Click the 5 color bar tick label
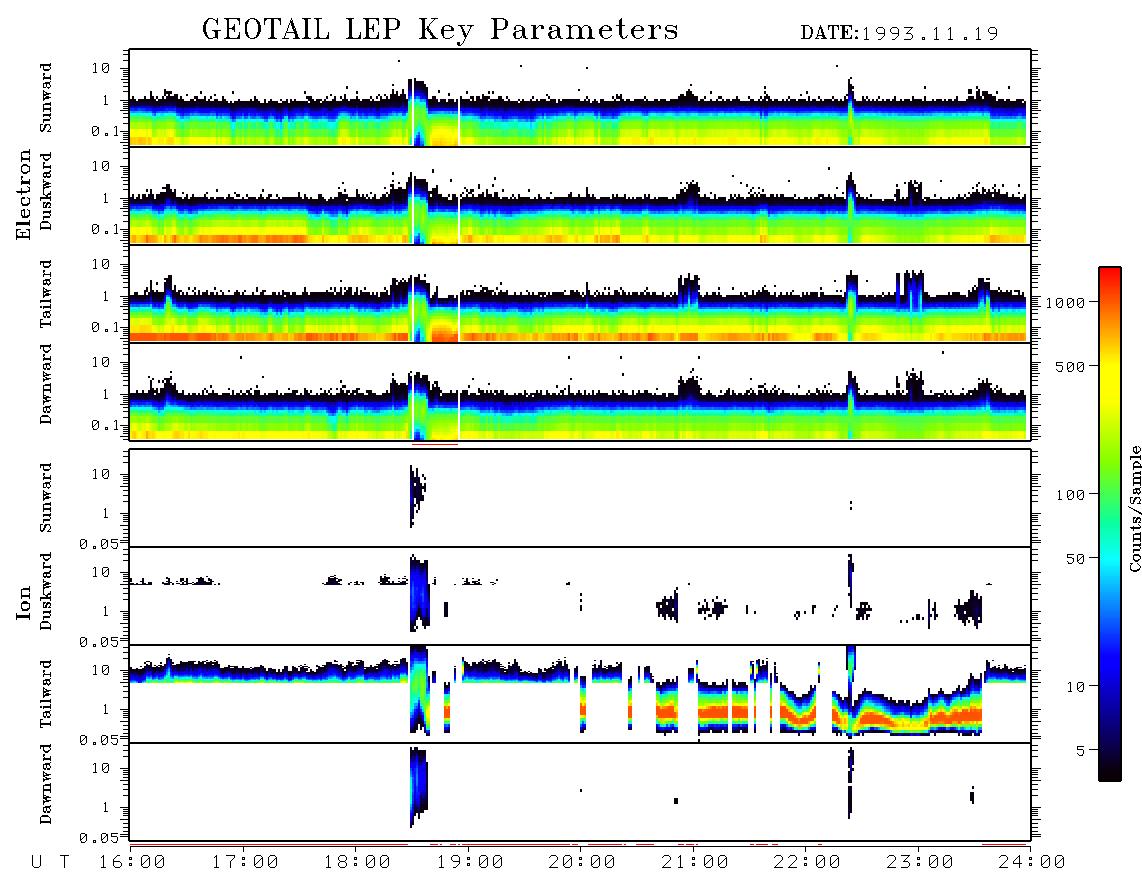The height and width of the screenshot is (880, 1142). [1081, 751]
